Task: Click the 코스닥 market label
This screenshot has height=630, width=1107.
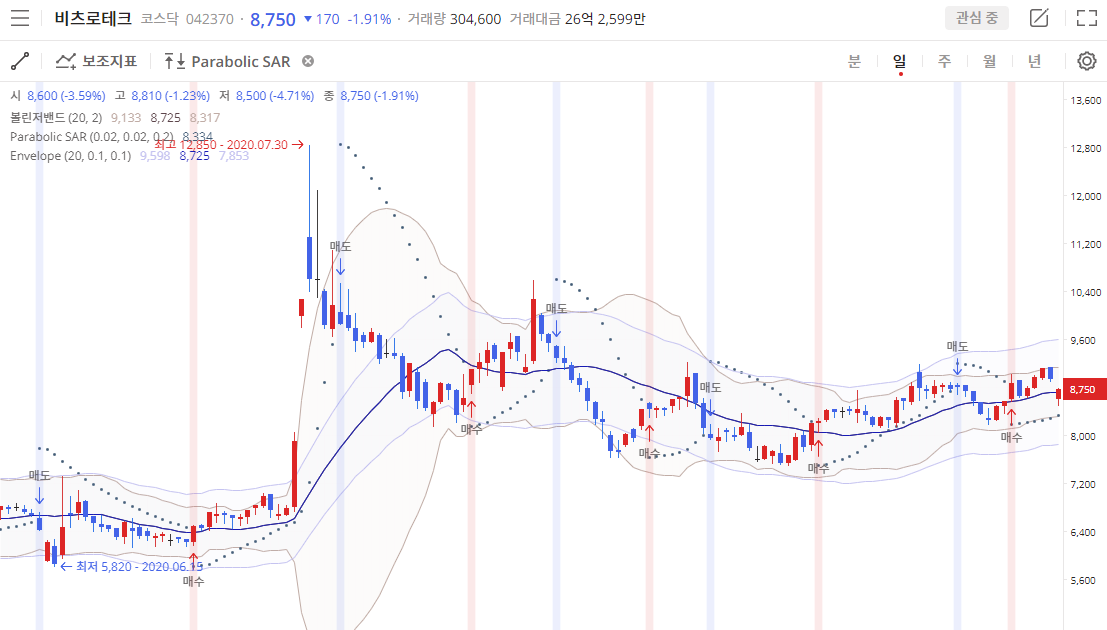Action: 160,19
